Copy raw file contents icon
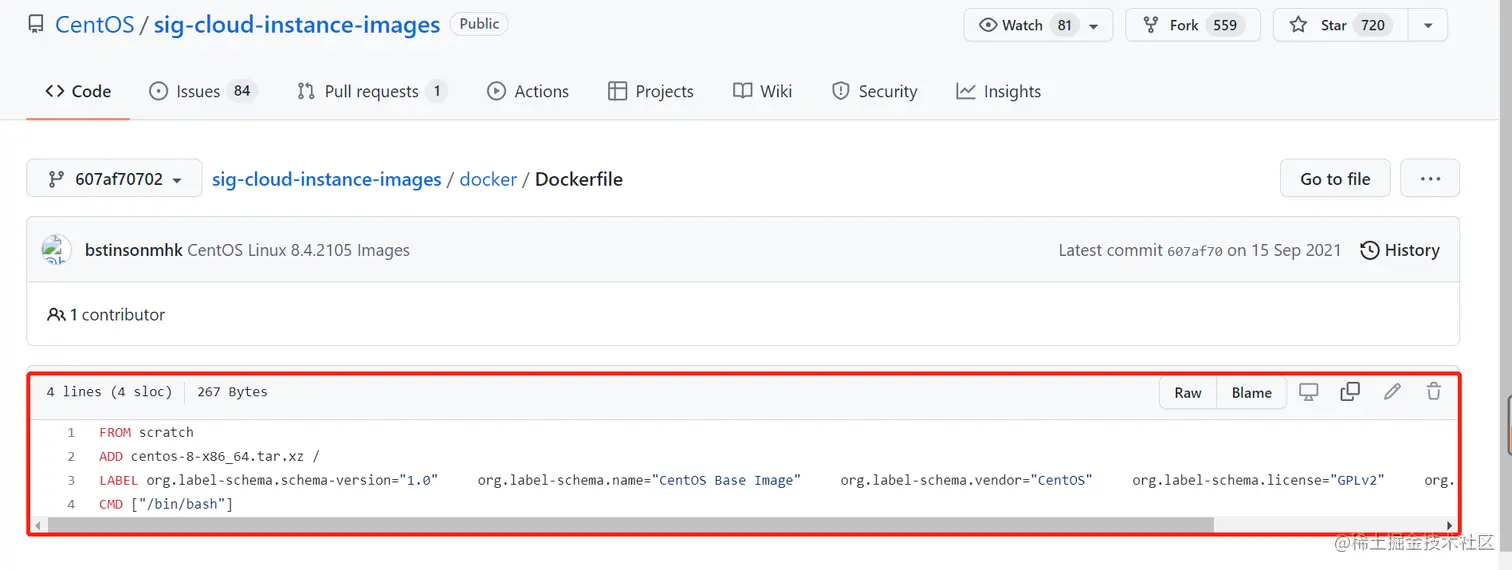 point(1350,392)
